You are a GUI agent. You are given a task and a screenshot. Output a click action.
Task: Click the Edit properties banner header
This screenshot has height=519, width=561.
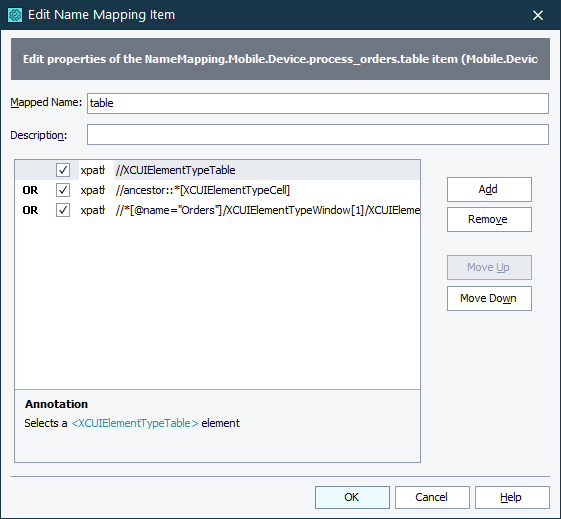[280, 59]
